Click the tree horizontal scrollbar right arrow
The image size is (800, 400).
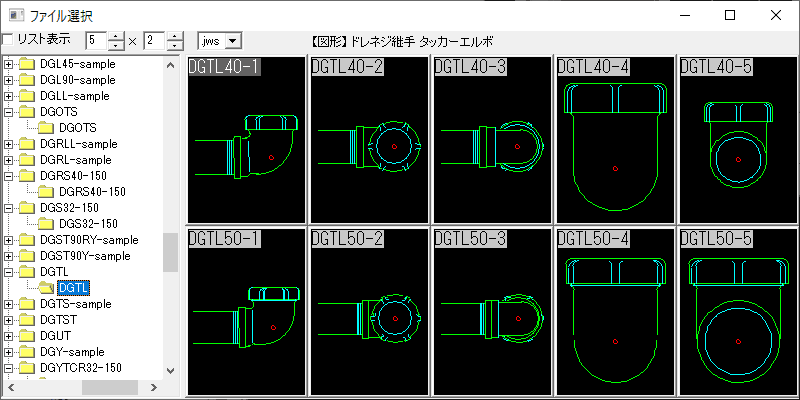[x=155, y=387]
